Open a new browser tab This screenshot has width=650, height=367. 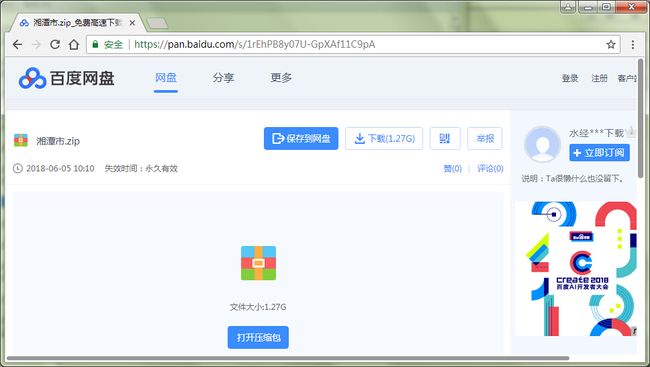(x=158, y=23)
